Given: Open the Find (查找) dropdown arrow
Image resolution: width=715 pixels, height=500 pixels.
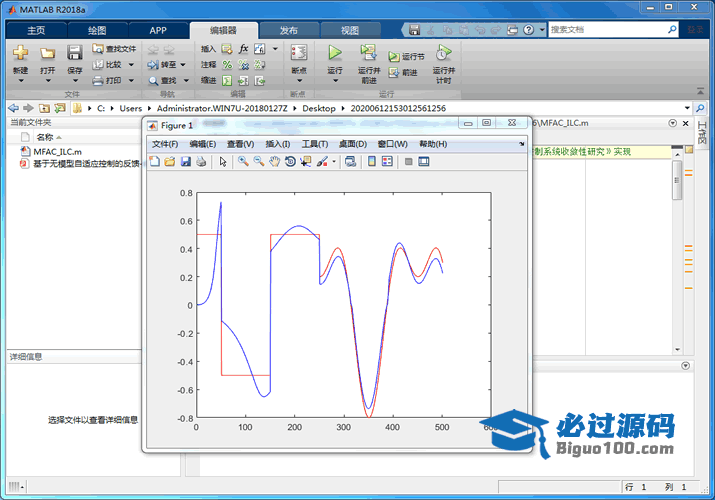Looking at the screenshot, I should pyautogui.click(x=186, y=81).
